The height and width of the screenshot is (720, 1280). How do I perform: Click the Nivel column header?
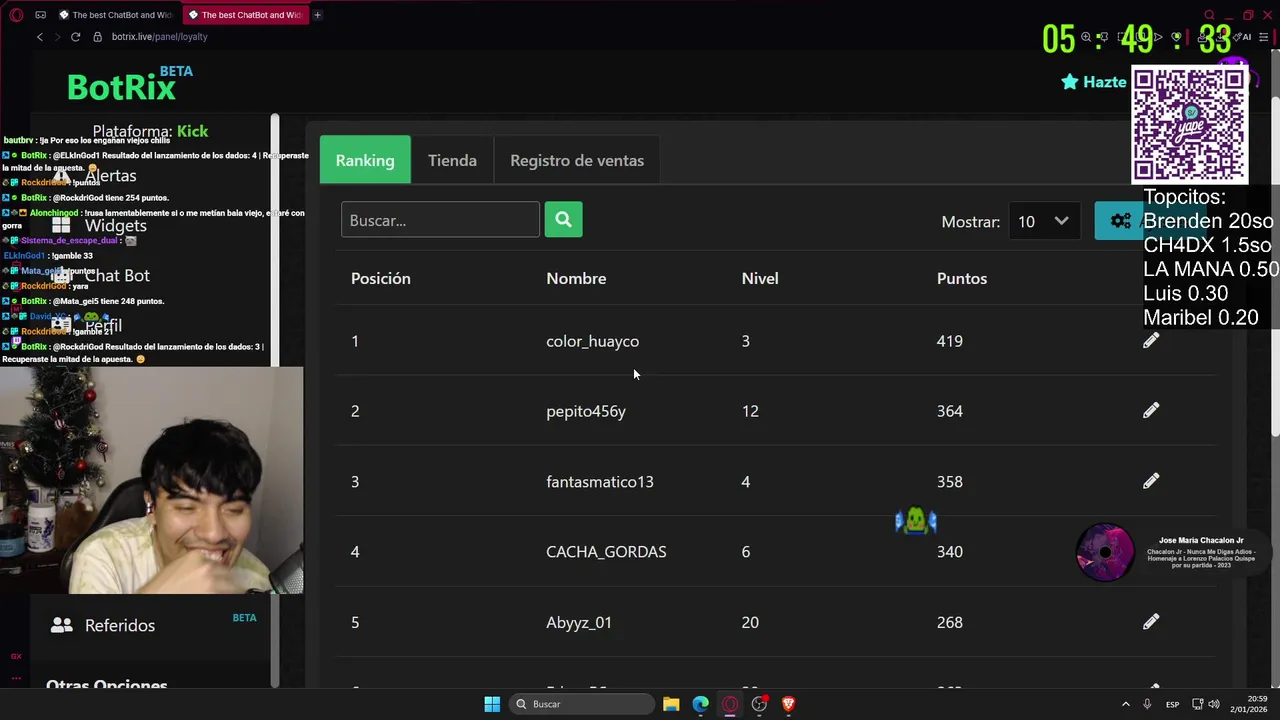click(x=760, y=278)
